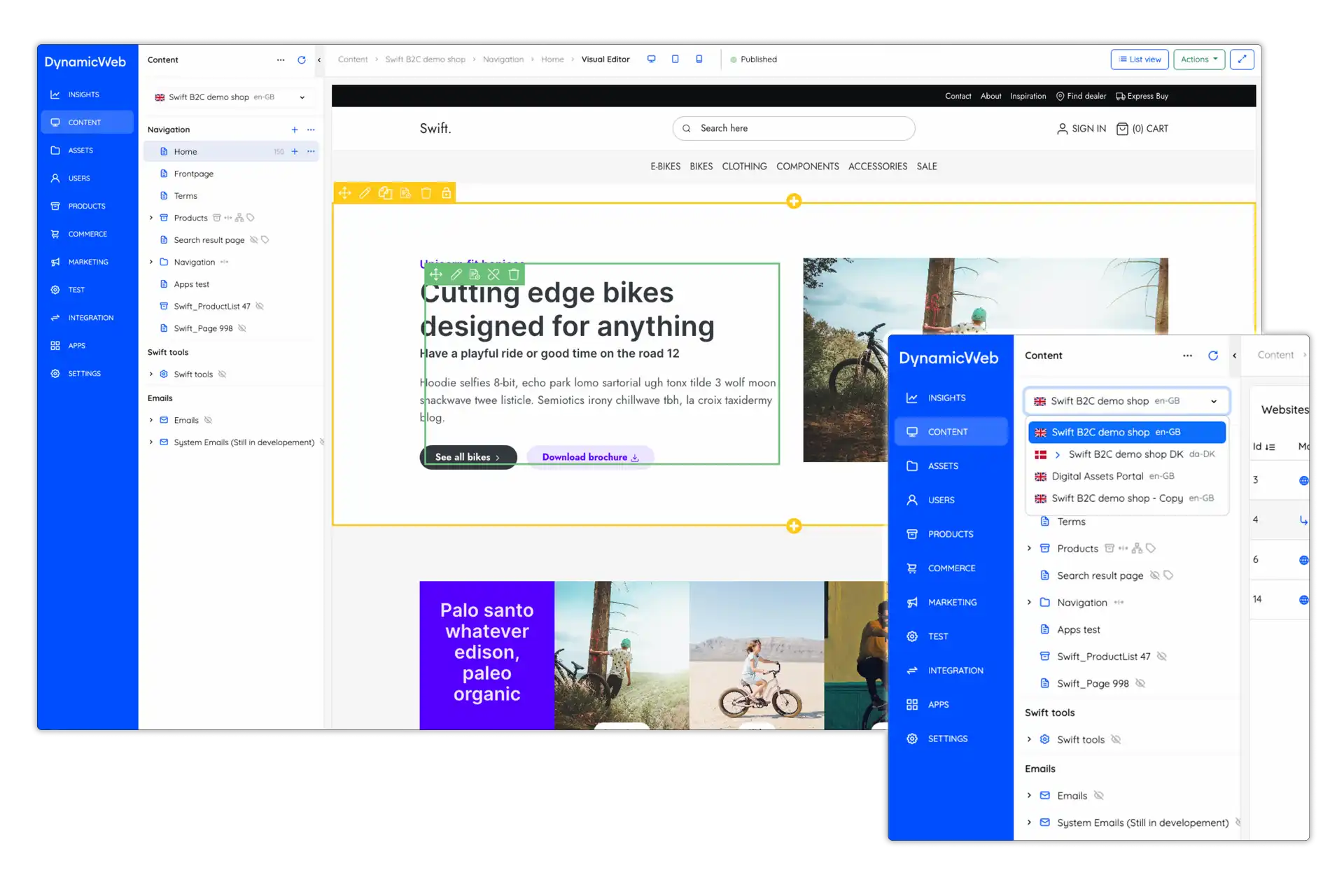Click the refresh icon in the Content panel
The image size is (1344, 896).
(x=302, y=60)
